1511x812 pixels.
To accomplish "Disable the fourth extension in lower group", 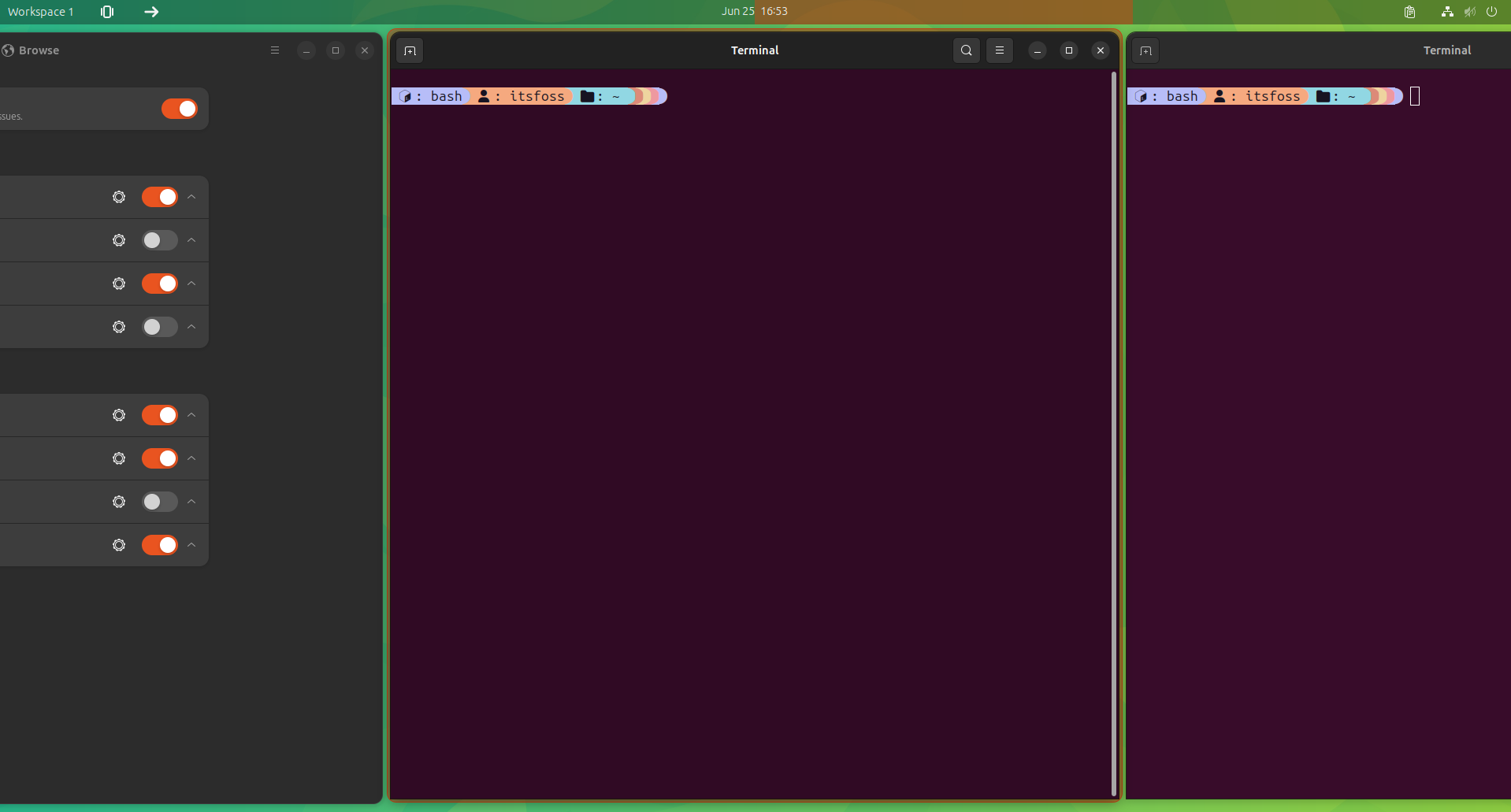I will click(160, 545).
